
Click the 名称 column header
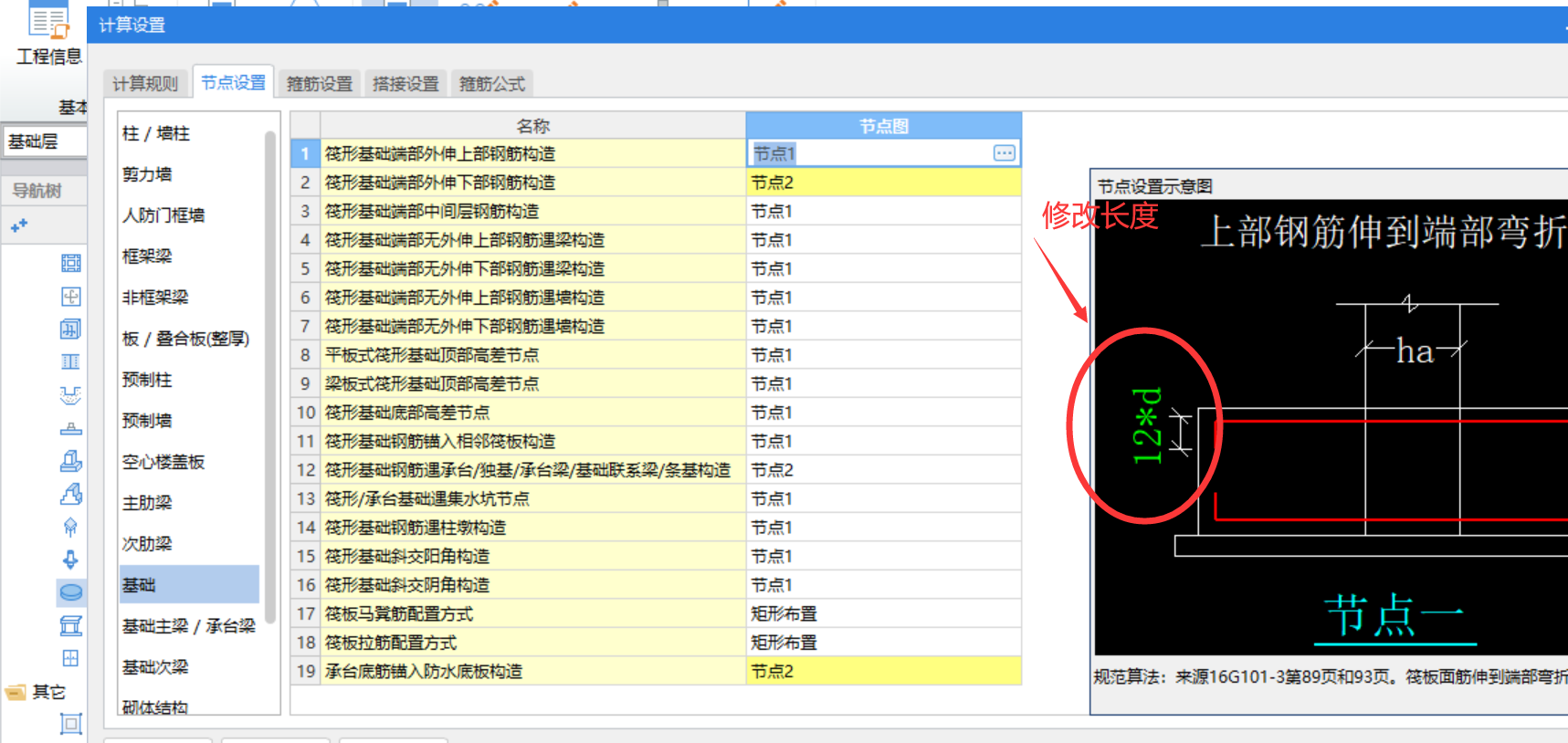[532, 126]
